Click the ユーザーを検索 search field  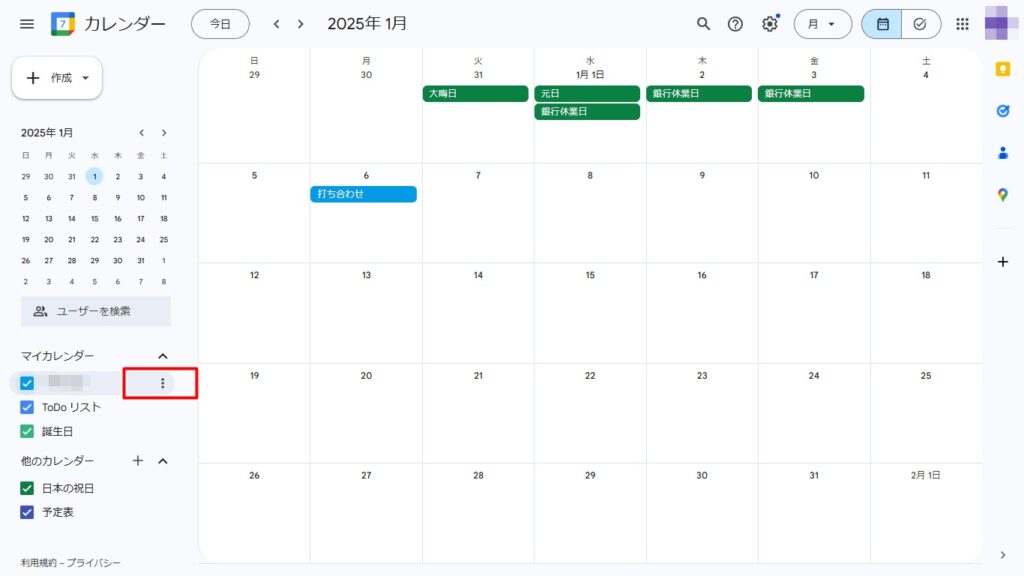tap(96, 311)
